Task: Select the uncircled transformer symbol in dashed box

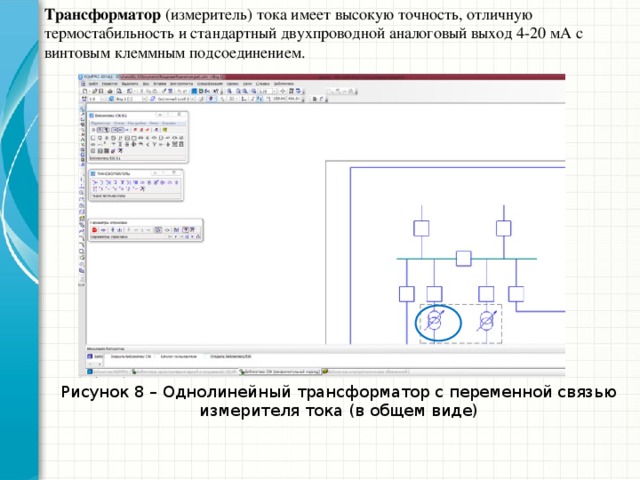Action: [x=487, y=322]
